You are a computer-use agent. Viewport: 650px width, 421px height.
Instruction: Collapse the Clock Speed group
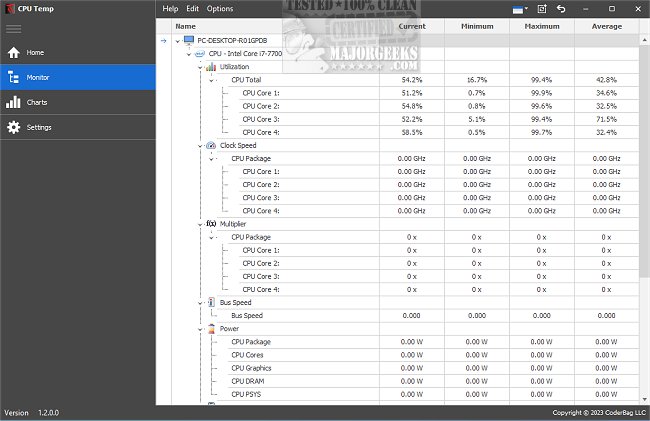(x=200, y=146)
